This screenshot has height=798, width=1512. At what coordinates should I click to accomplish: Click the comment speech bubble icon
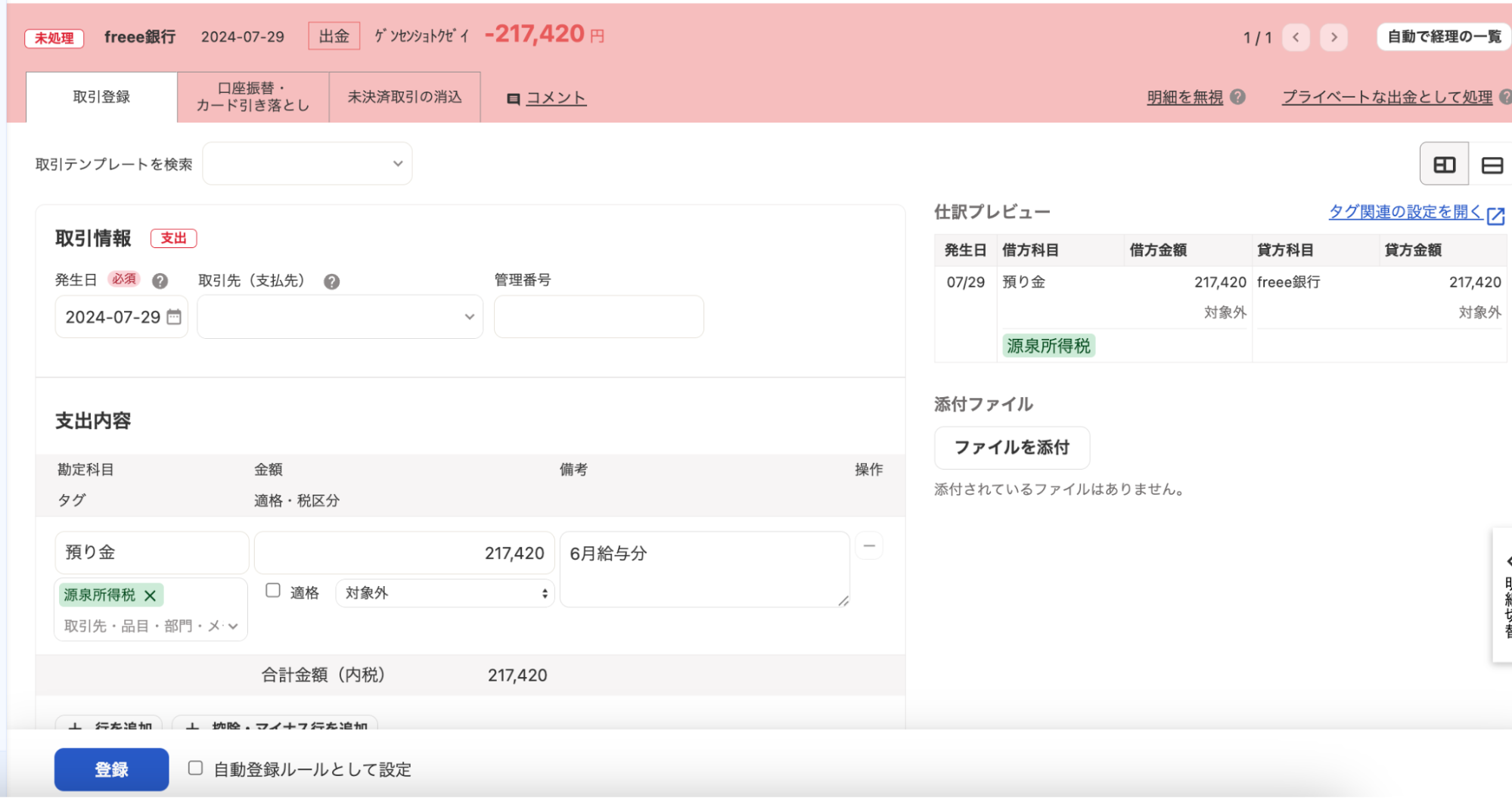point(513,99)
